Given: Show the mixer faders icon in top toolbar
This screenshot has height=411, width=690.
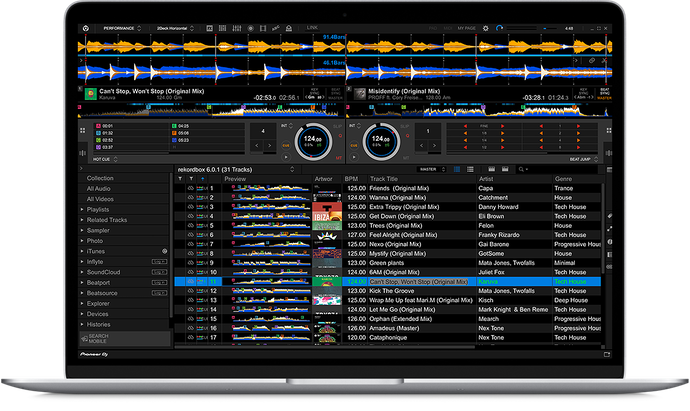Looking at the screenshot, I should [x=237, y=28].
